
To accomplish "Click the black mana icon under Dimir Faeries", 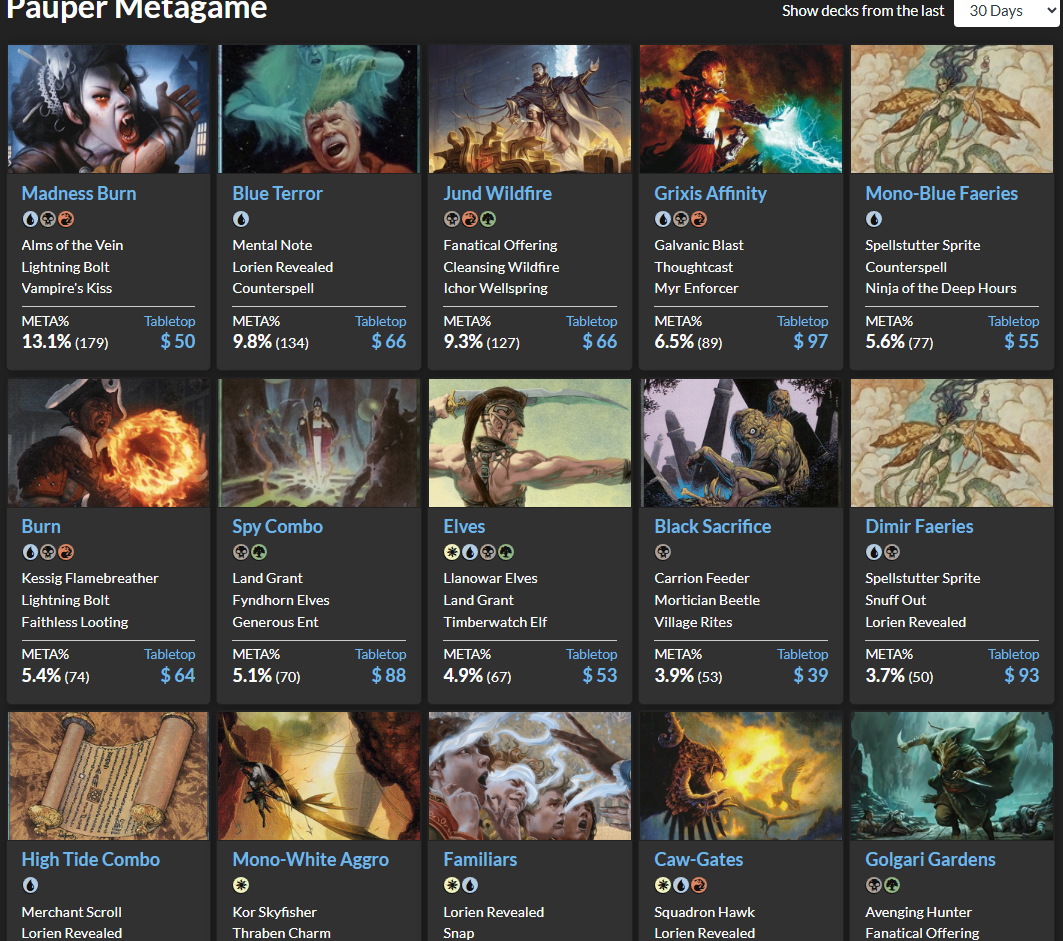I will pos(892,552).
